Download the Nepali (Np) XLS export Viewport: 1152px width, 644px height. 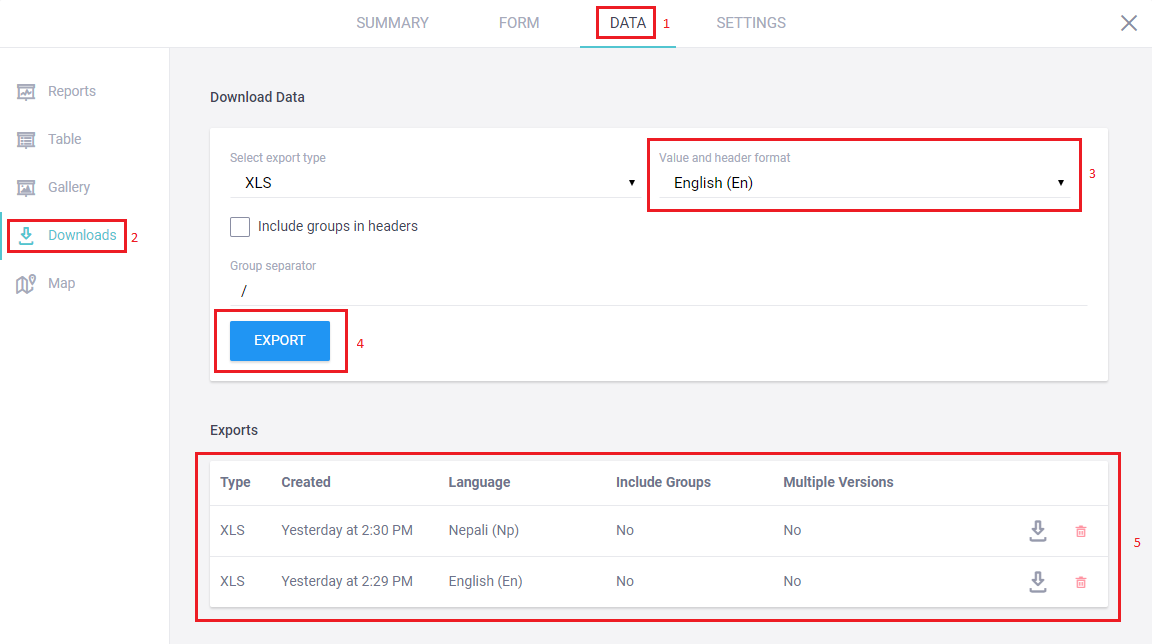click(x=1038, y=531)
